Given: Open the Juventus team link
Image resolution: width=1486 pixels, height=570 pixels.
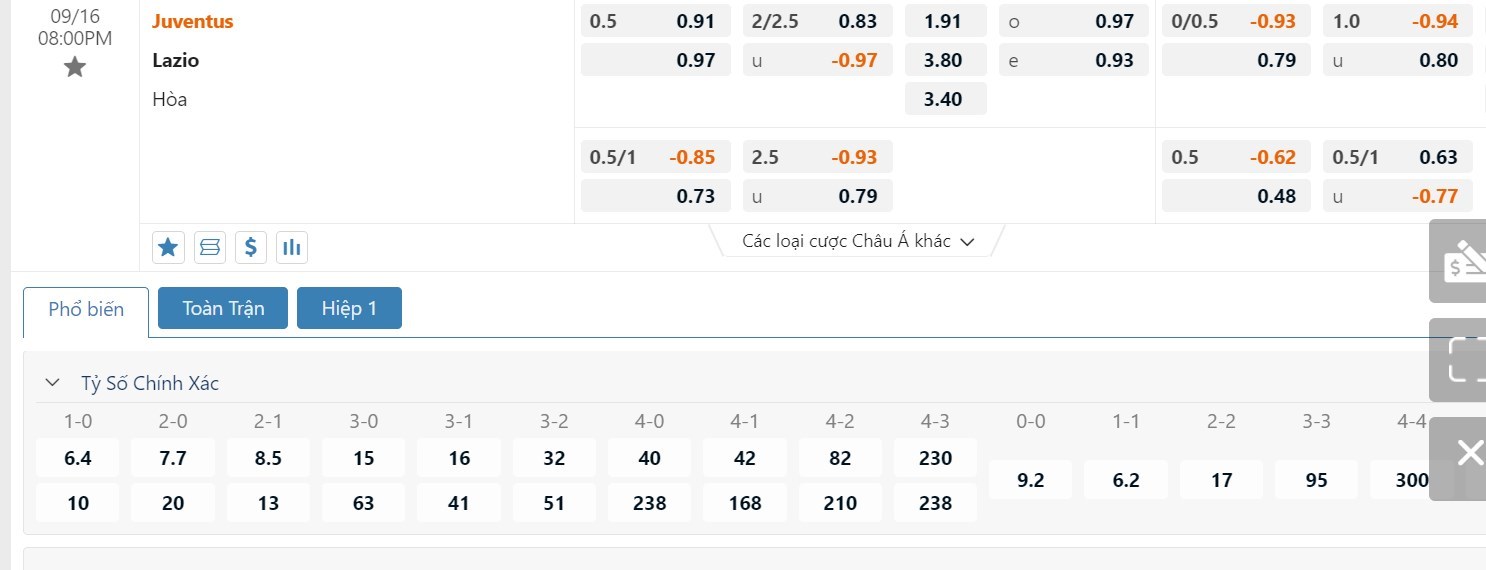Looking at the screenshot, I should (x=193, y=21).
